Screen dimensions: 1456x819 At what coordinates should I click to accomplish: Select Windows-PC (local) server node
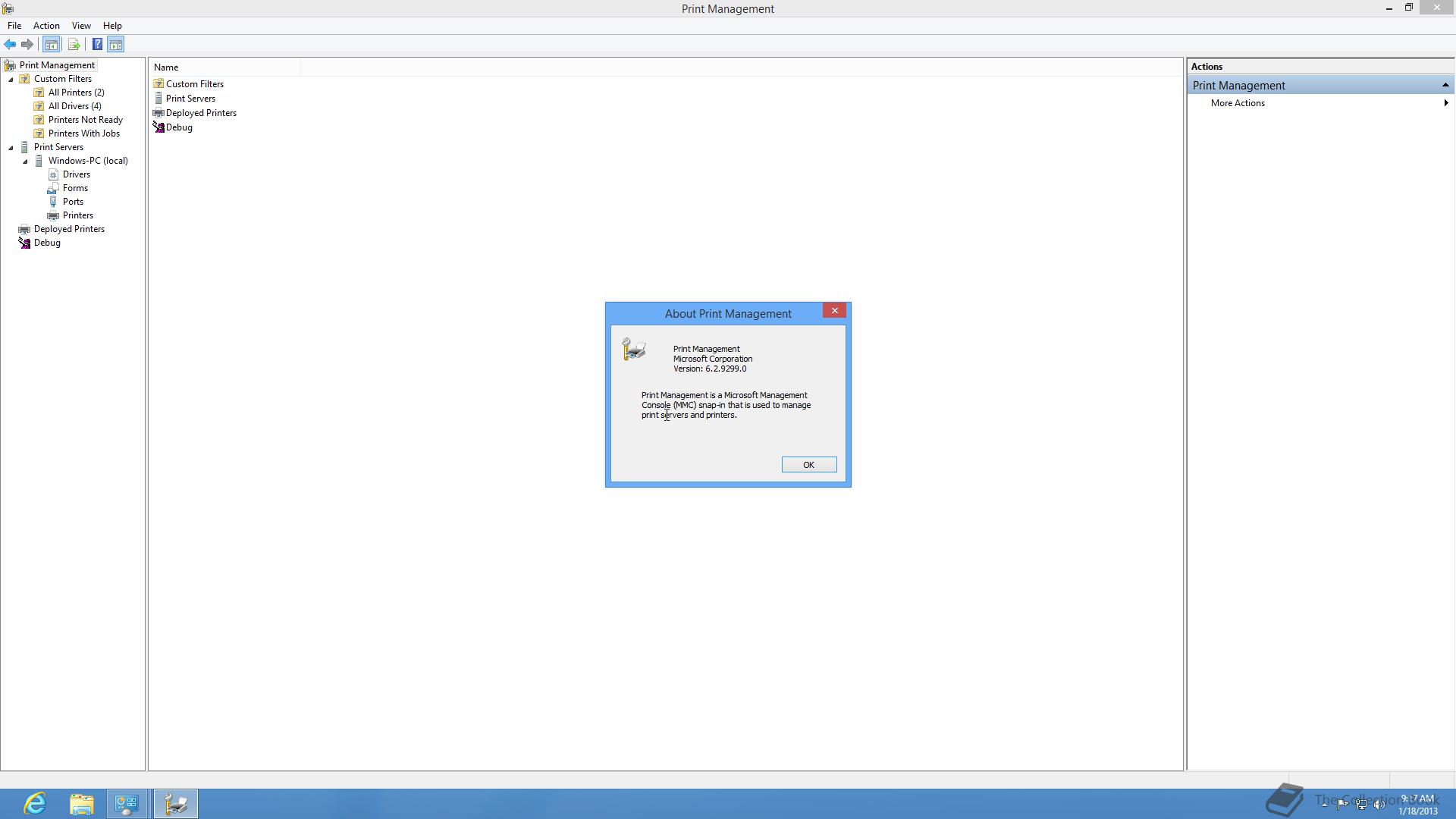(x=88, y=161)
